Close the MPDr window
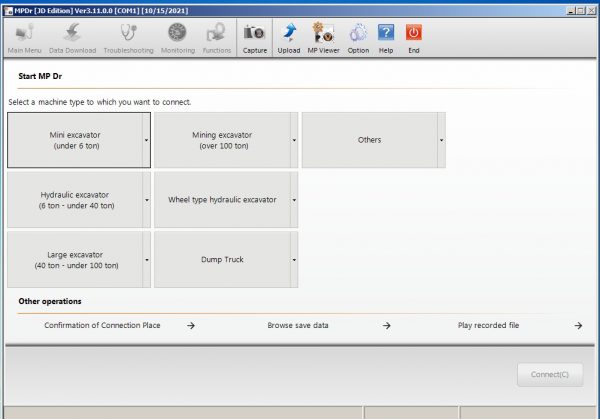The height and width of the screenshot is (419, 600). 591,11
